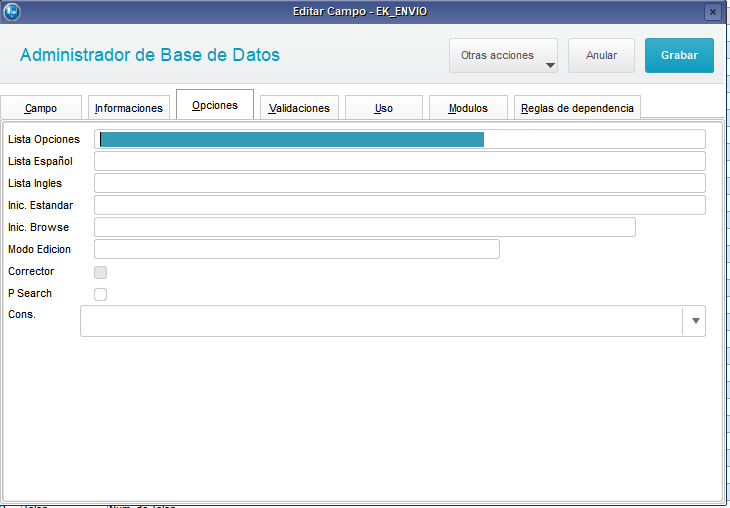Switch to the Modulos tab

coord(468,108)
